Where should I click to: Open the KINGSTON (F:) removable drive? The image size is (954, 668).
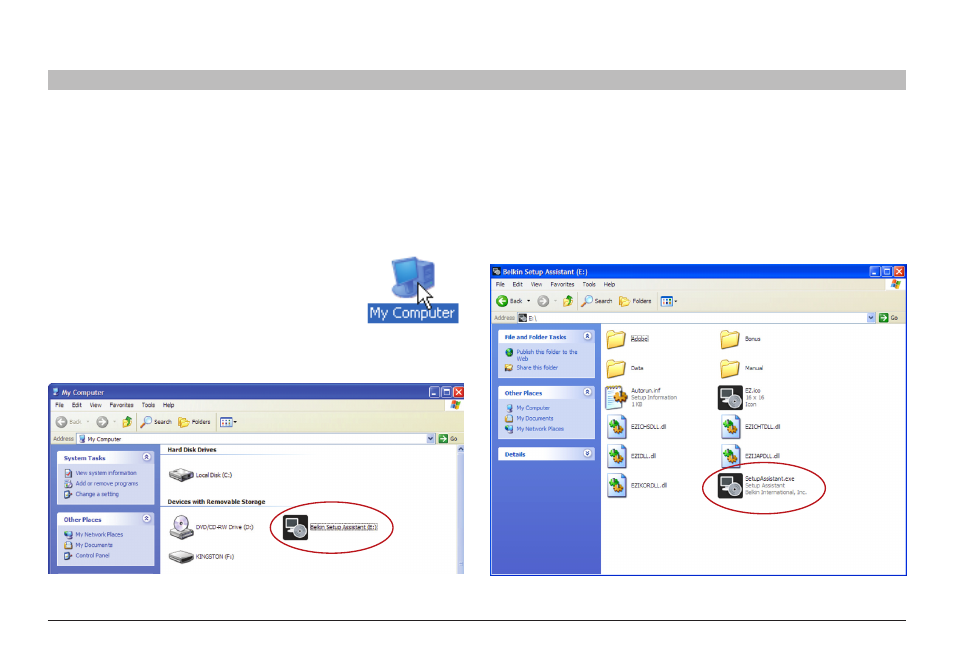point(201,556)
